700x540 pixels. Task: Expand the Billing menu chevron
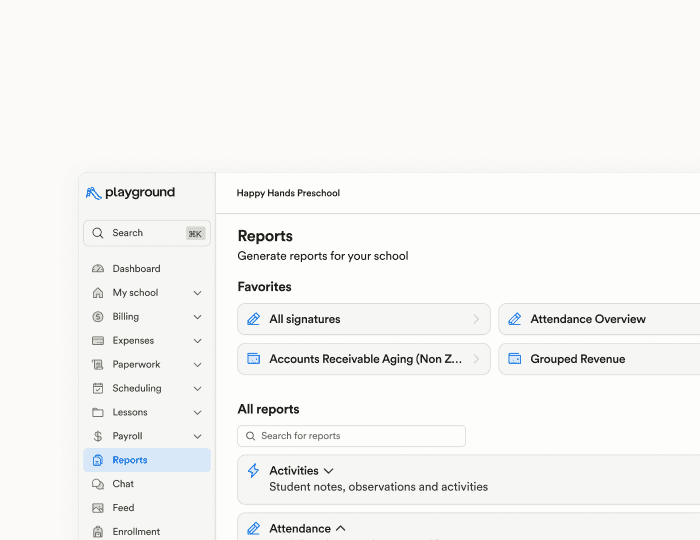[197, 317]
